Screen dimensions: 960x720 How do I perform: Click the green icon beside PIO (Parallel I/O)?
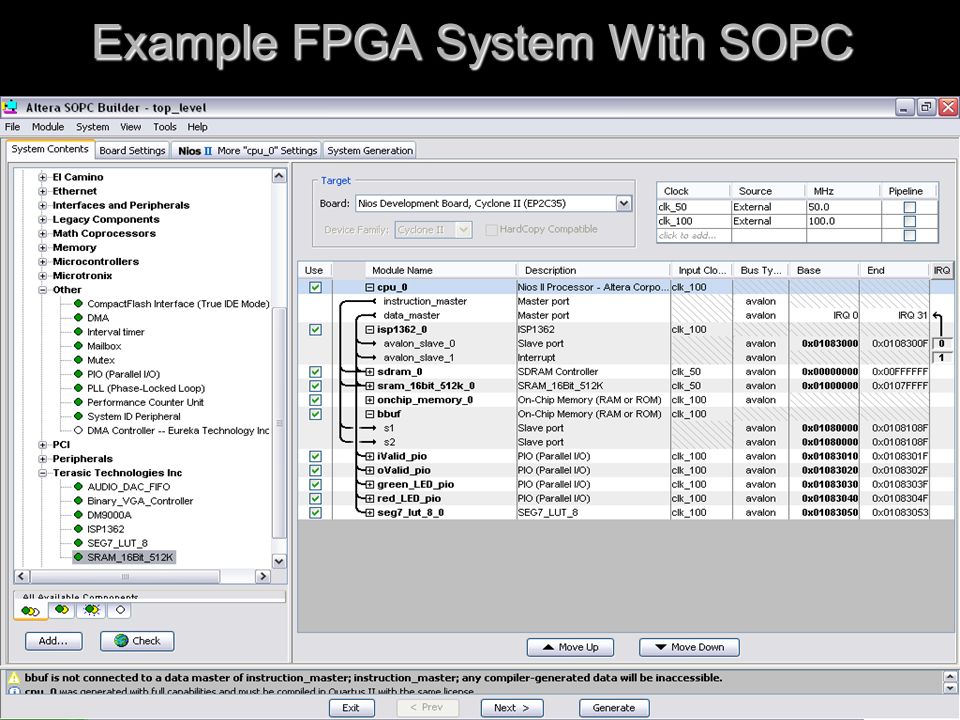(x=78, y=373)
